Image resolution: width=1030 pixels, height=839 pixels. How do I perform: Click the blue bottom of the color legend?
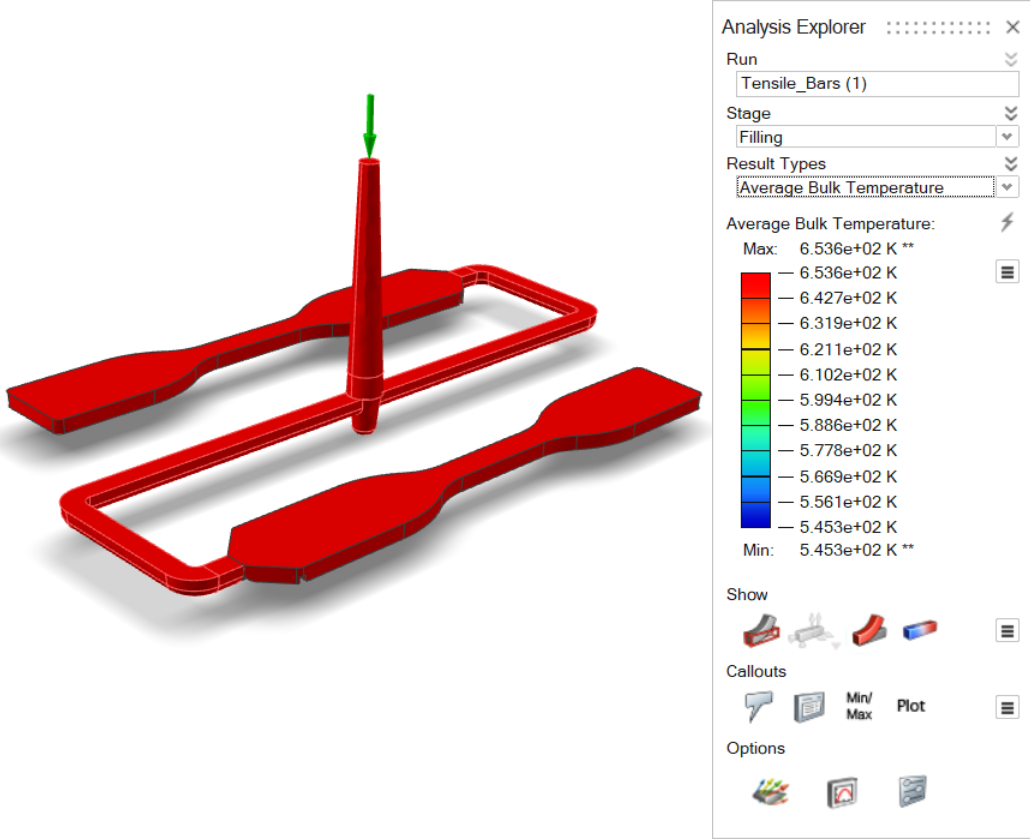pyautogui.click(x=755, y=514)
